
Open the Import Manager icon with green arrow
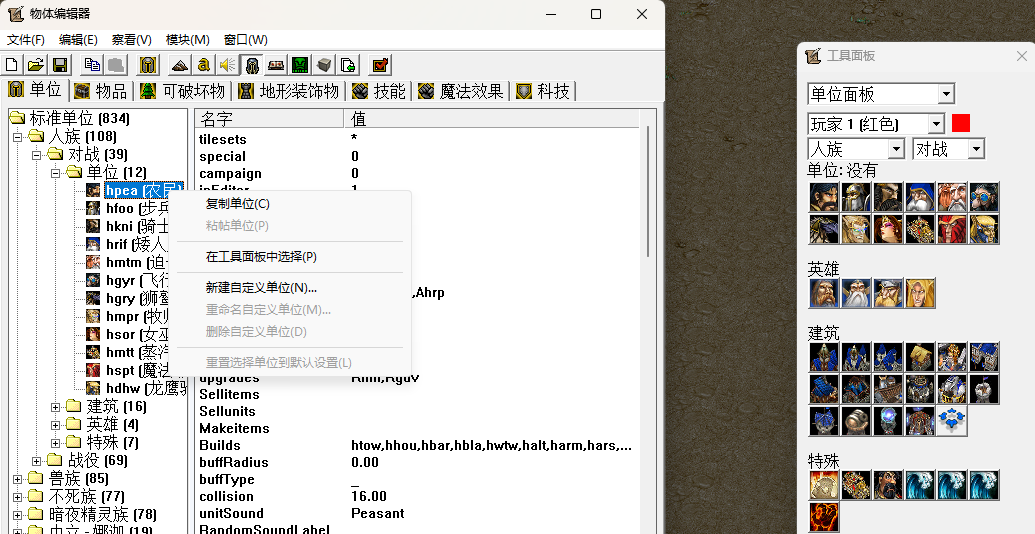(x=348, y=65)
